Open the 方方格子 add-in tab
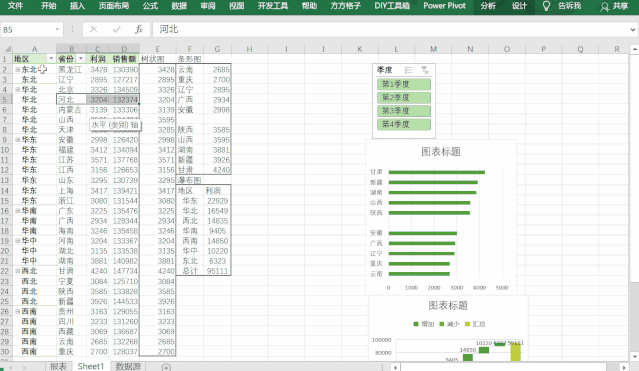This screenshot has width=639, height=371. [345, 6]
